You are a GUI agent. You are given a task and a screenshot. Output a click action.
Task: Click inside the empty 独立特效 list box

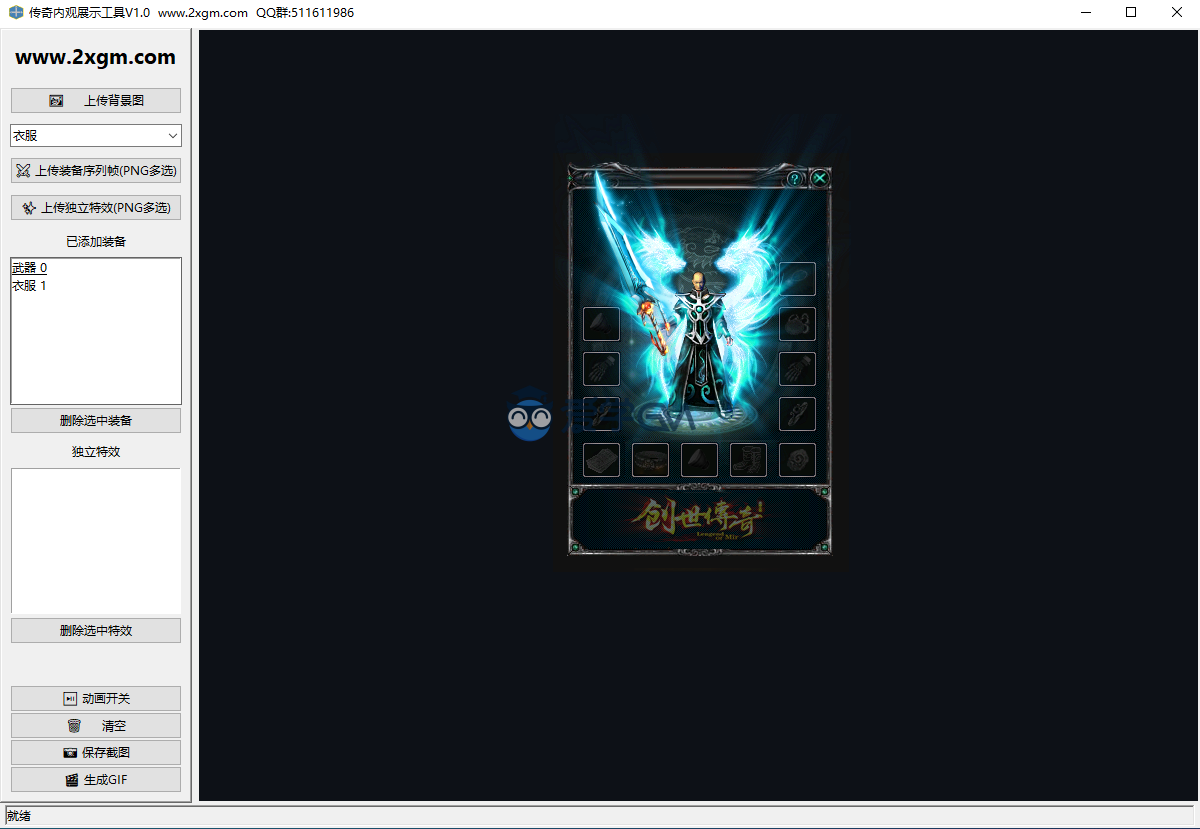point(96,541)
